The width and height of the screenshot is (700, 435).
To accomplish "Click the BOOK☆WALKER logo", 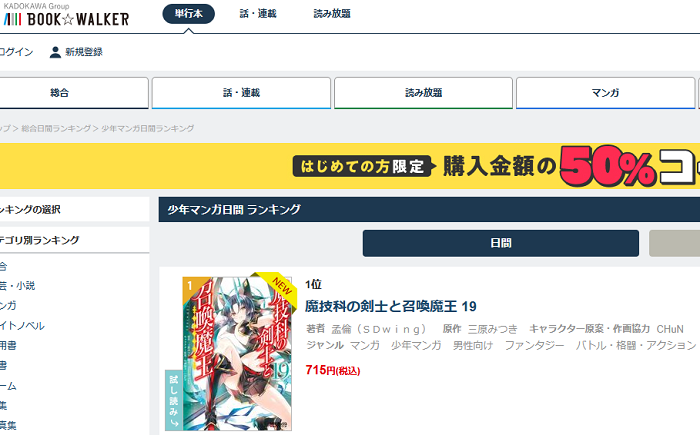I will coord(66,19).
